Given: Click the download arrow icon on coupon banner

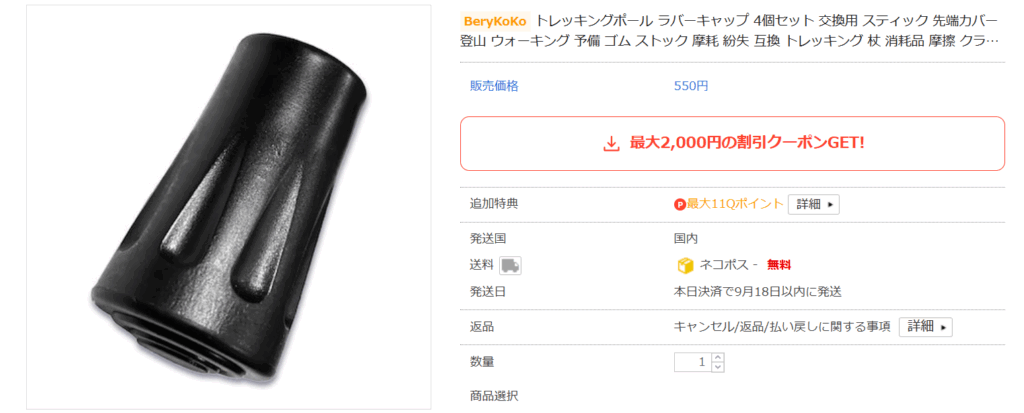Looking at the screenshot, I should pos(612,144).
